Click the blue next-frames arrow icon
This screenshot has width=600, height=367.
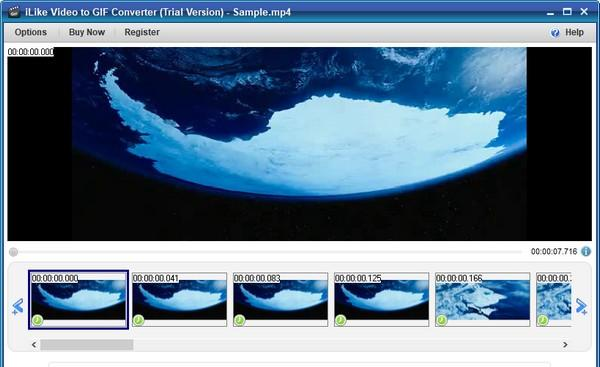click(x=582, y=306)
